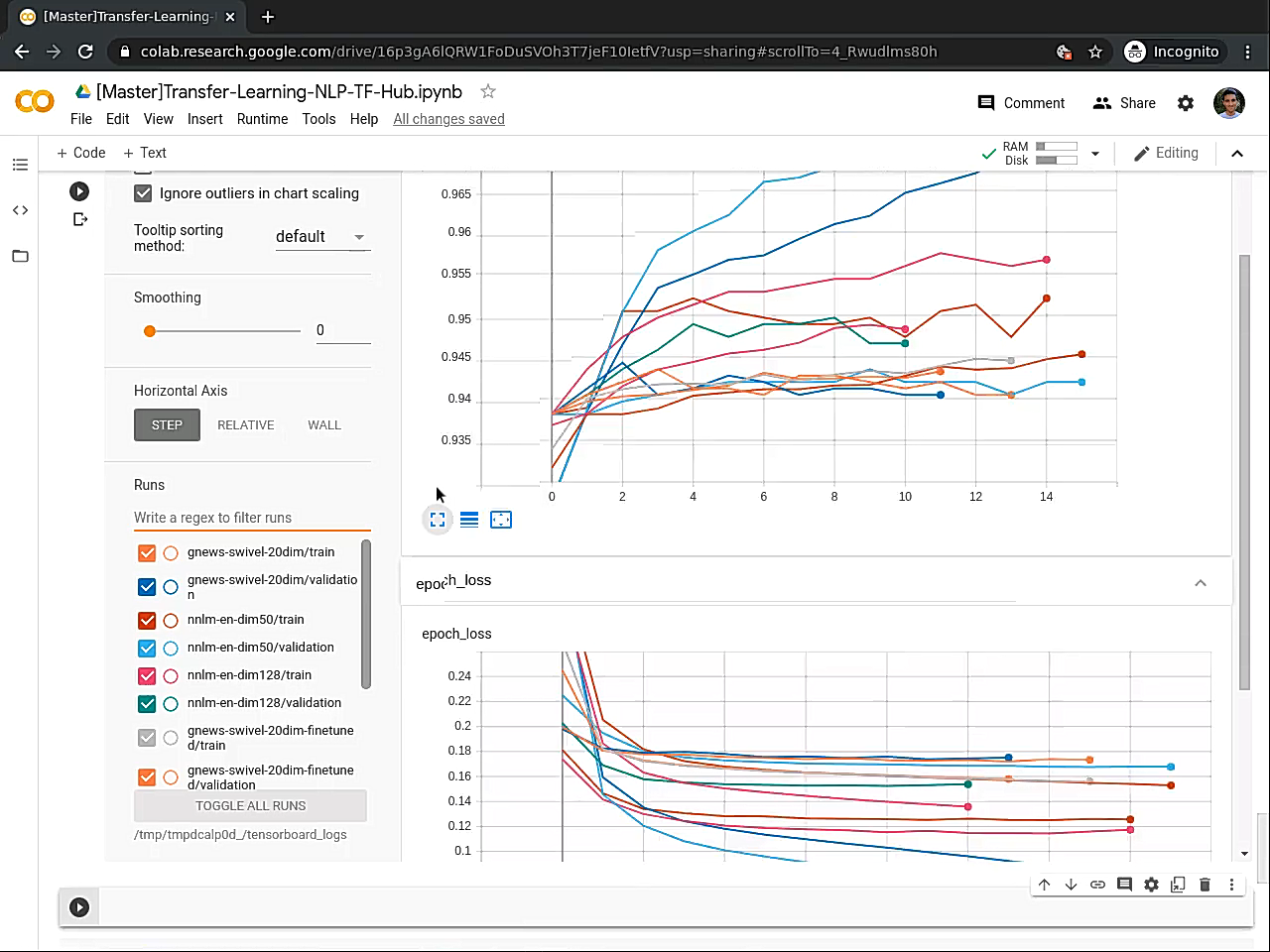Open notebook settings gear icon
Image resolution: width=1270 pixels, height=952 pixels.
pyautogui.click(x=1186, y=103)
